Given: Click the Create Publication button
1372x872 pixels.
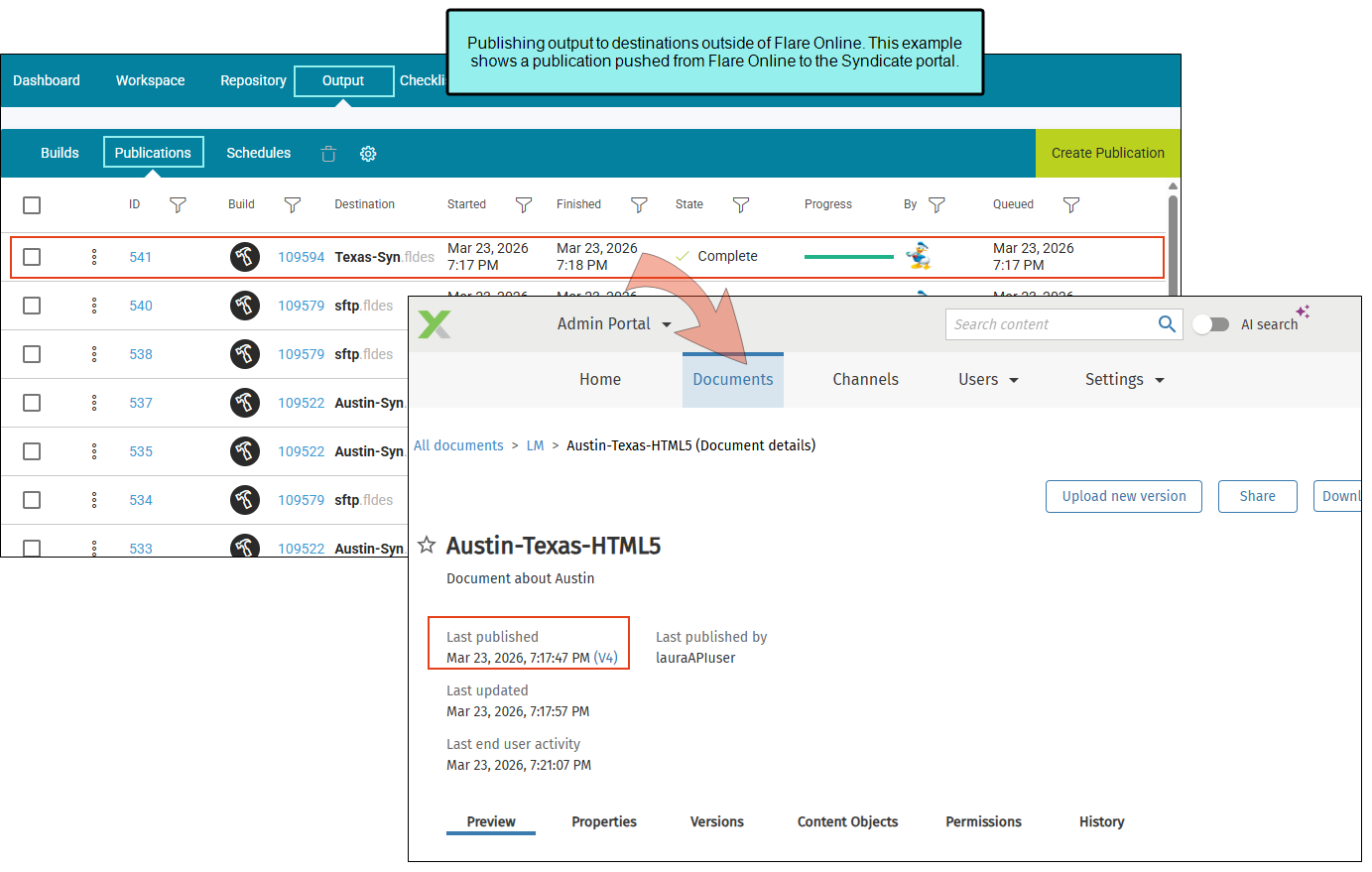Looking at the screenshot, I should (1107, 153).
